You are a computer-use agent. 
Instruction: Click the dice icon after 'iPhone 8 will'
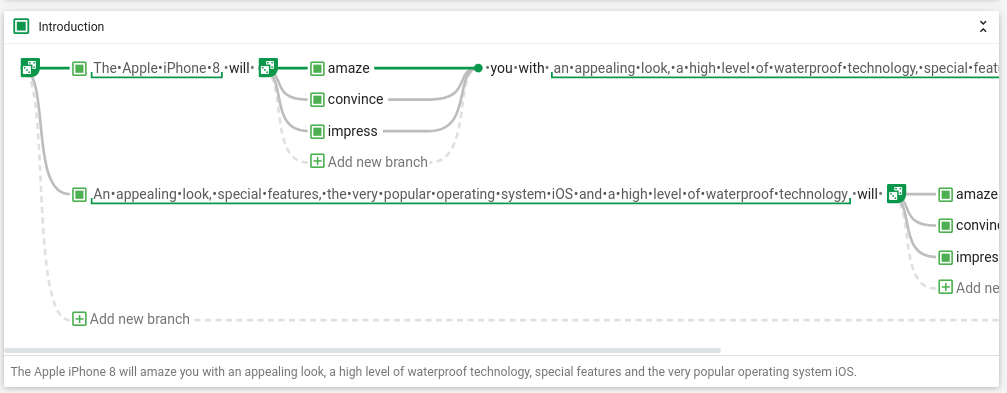tap(268, 67)
